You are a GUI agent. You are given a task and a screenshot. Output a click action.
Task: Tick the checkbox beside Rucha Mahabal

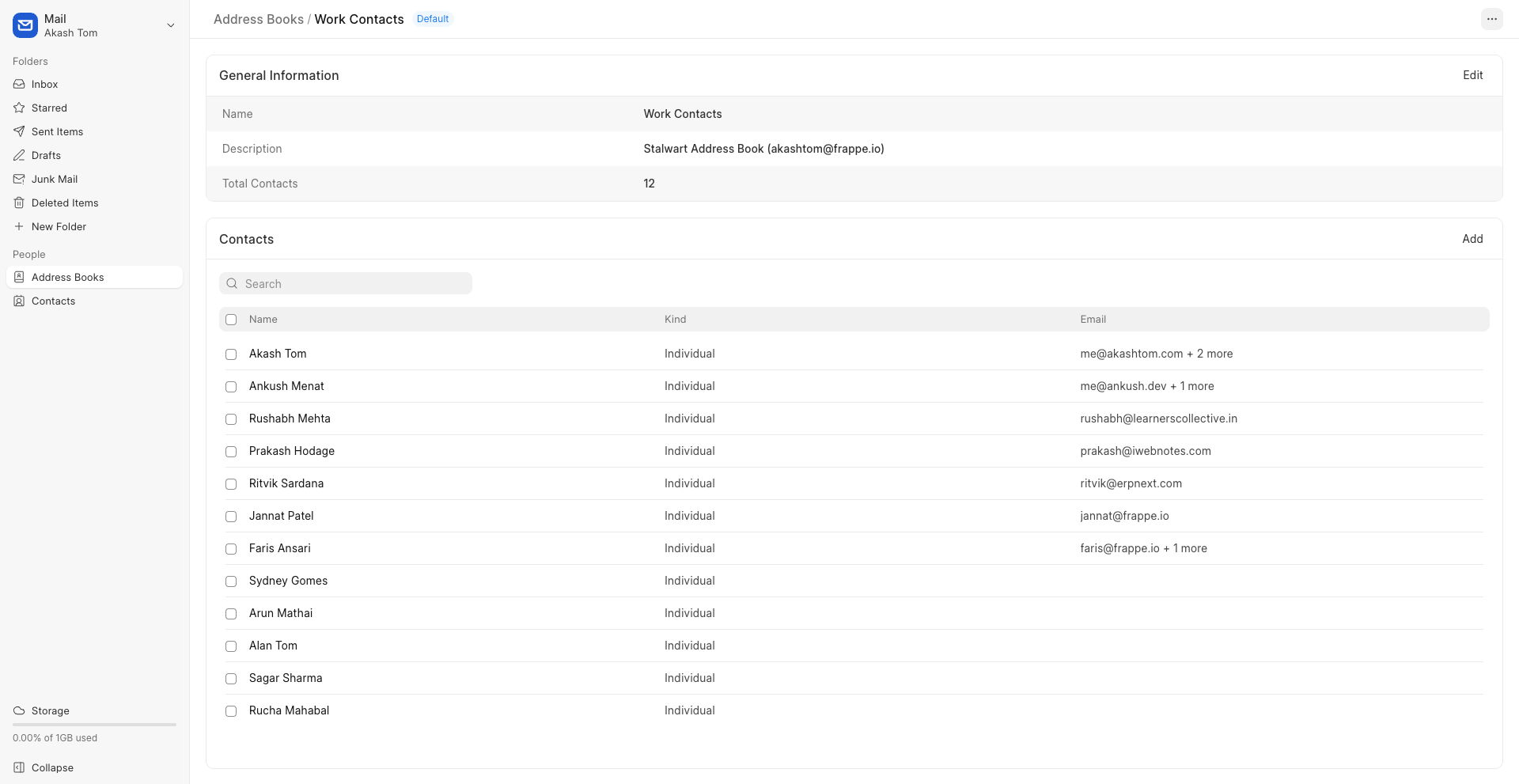click(231, 711)
